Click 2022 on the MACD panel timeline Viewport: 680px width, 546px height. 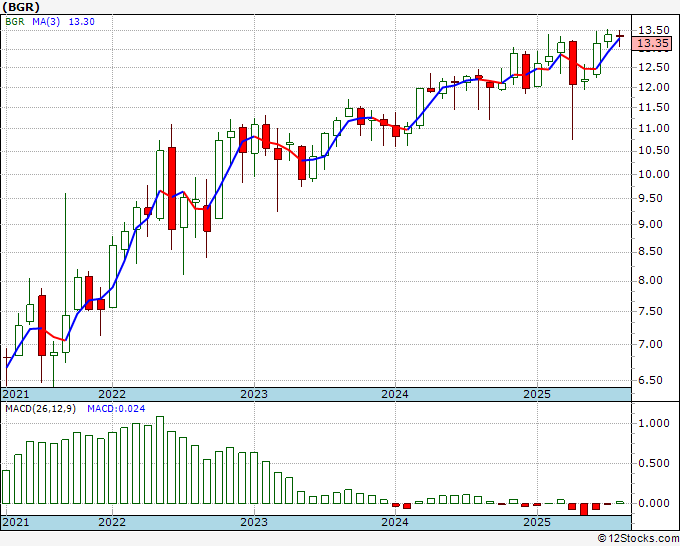click(112, 522)
